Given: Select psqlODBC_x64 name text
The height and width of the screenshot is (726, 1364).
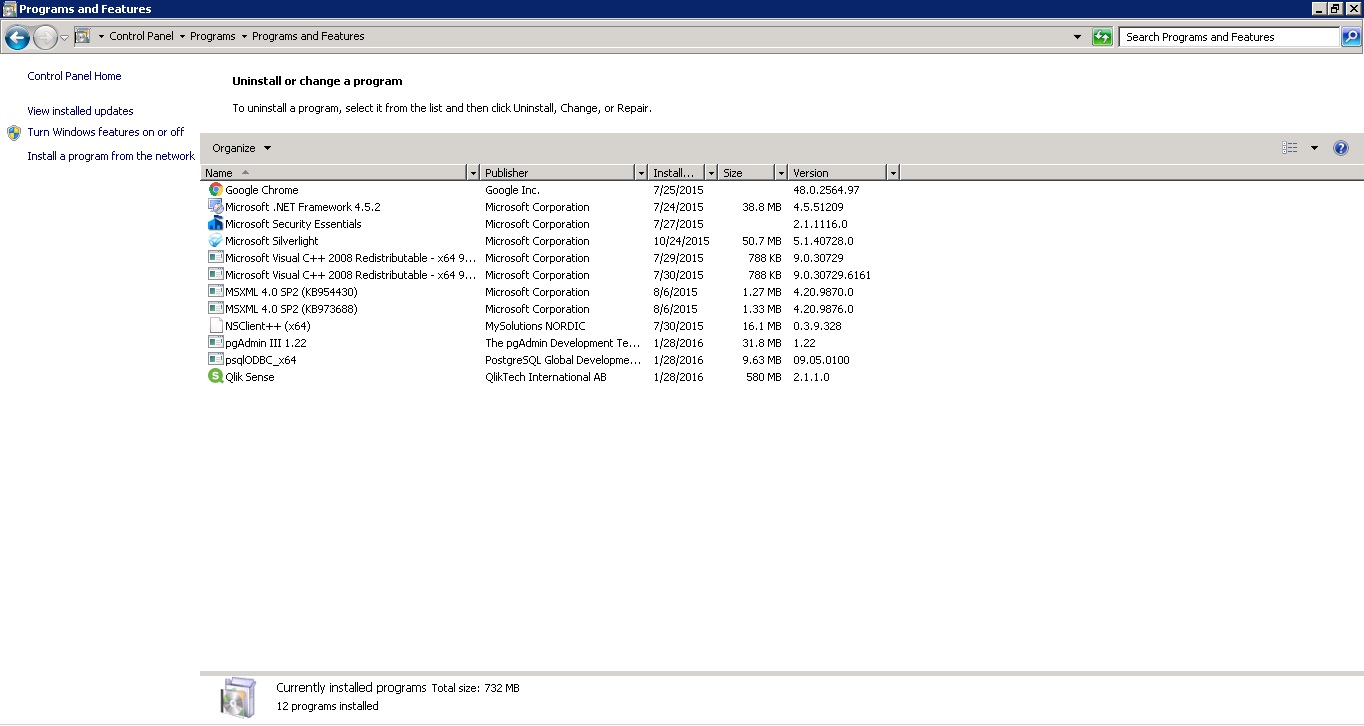Looking at the screenshot, I should [x=260, y=360].
